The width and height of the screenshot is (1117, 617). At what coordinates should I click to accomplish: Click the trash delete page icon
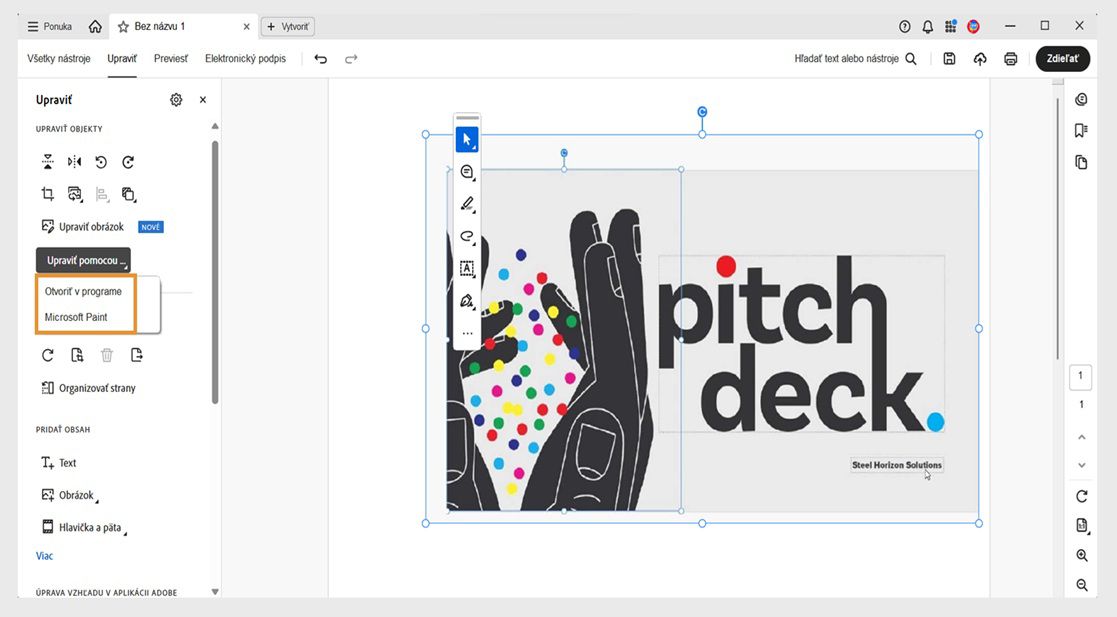click(107, 355)
